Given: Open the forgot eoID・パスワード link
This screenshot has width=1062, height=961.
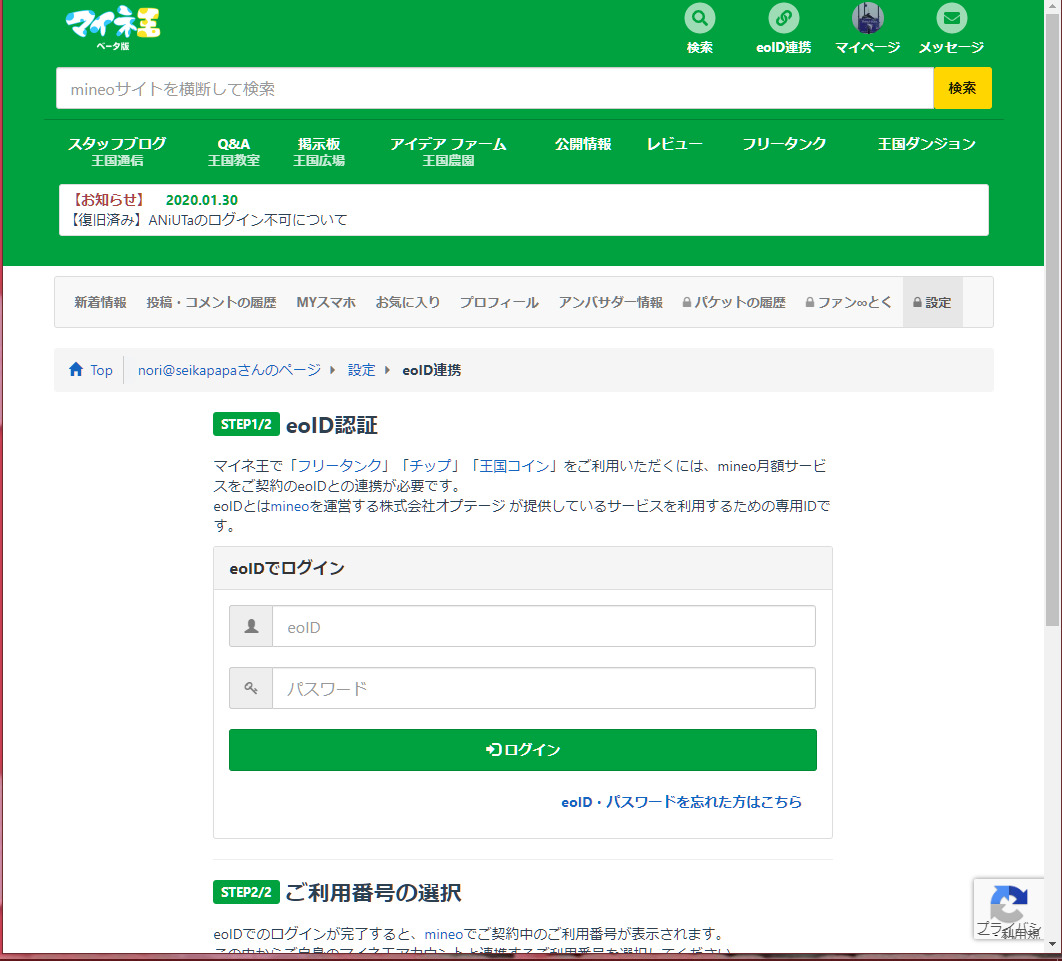Looking at the screenshot, I should click(x=681, y=802).
